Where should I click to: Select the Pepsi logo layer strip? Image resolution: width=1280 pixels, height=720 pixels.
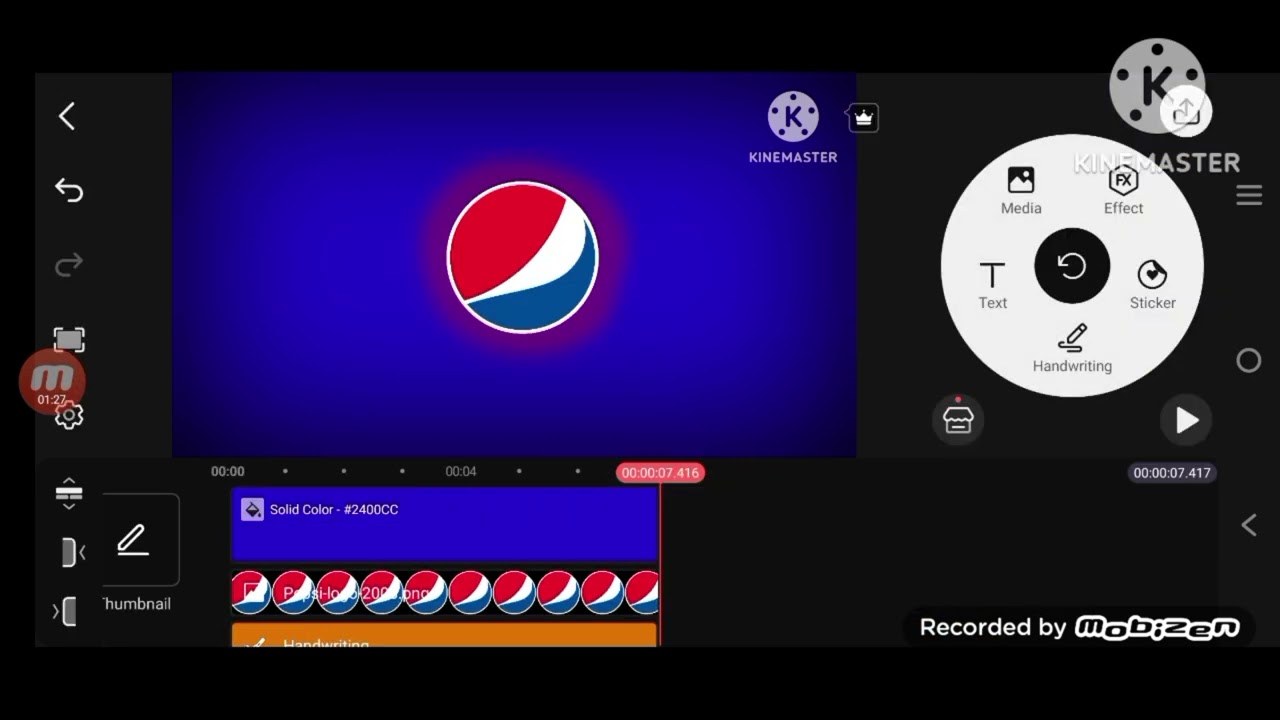coord(444,593)
